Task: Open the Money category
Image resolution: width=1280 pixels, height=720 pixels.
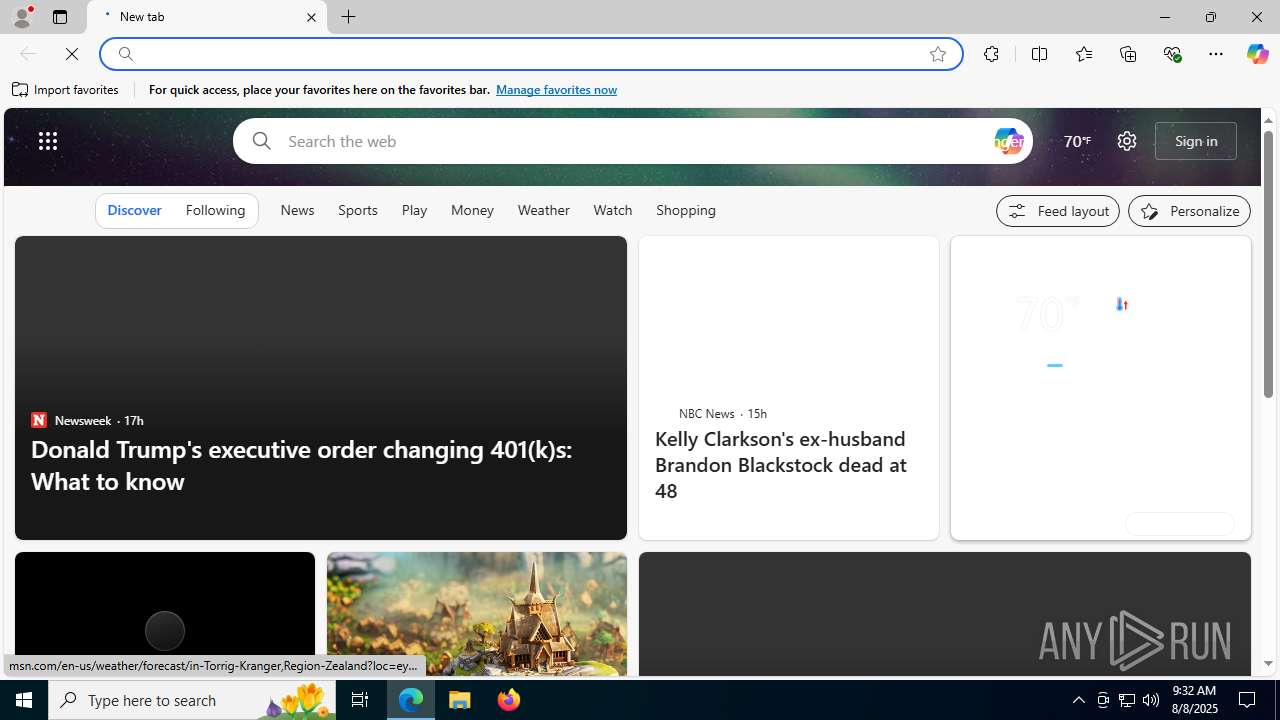Action: [x=472, y=211]
